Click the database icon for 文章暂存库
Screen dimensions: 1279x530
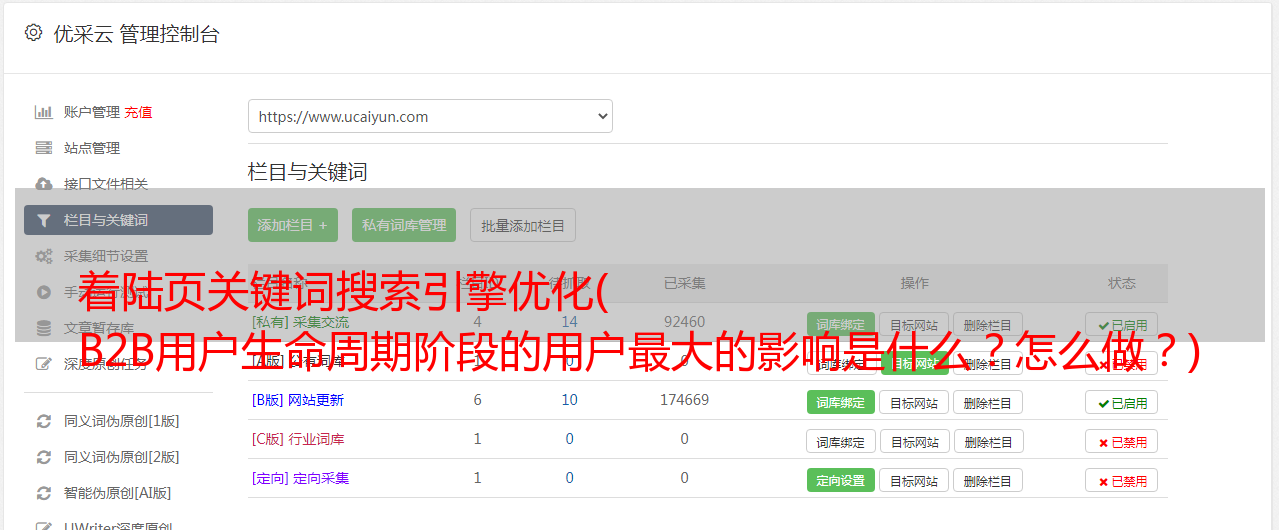click(x=44, y=328)
